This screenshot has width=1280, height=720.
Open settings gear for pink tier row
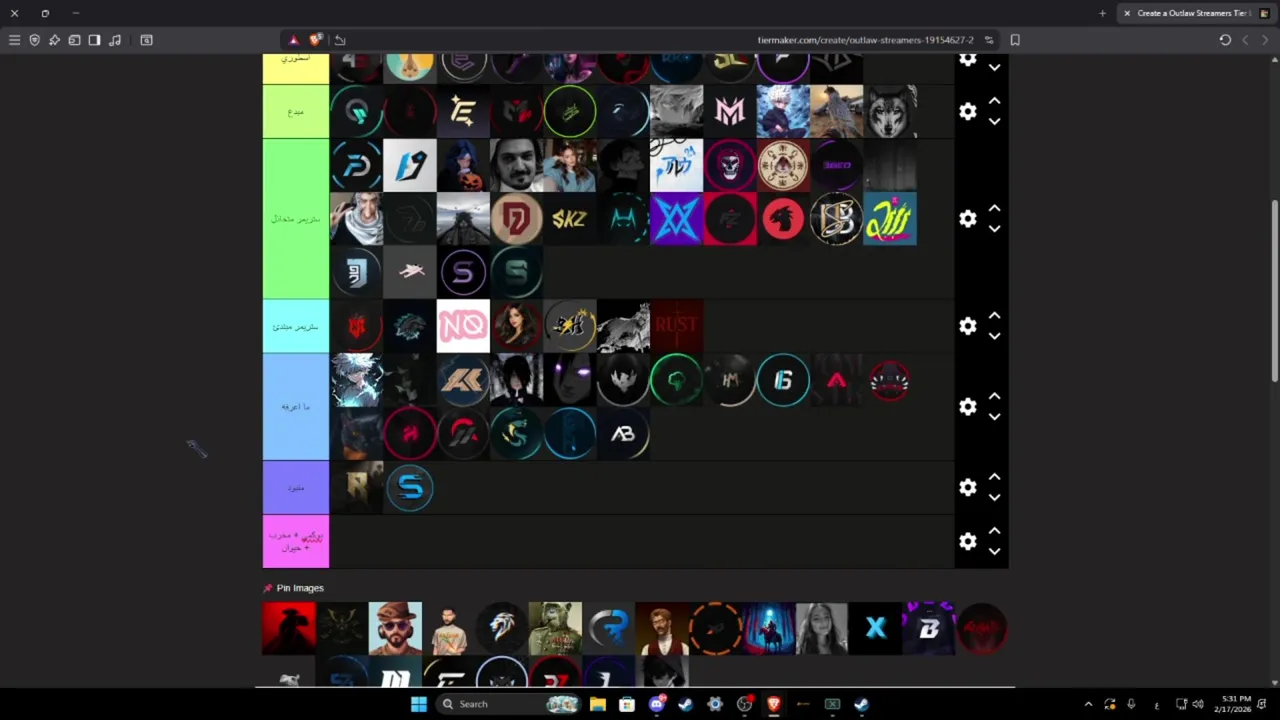click(x=968, y=541)
